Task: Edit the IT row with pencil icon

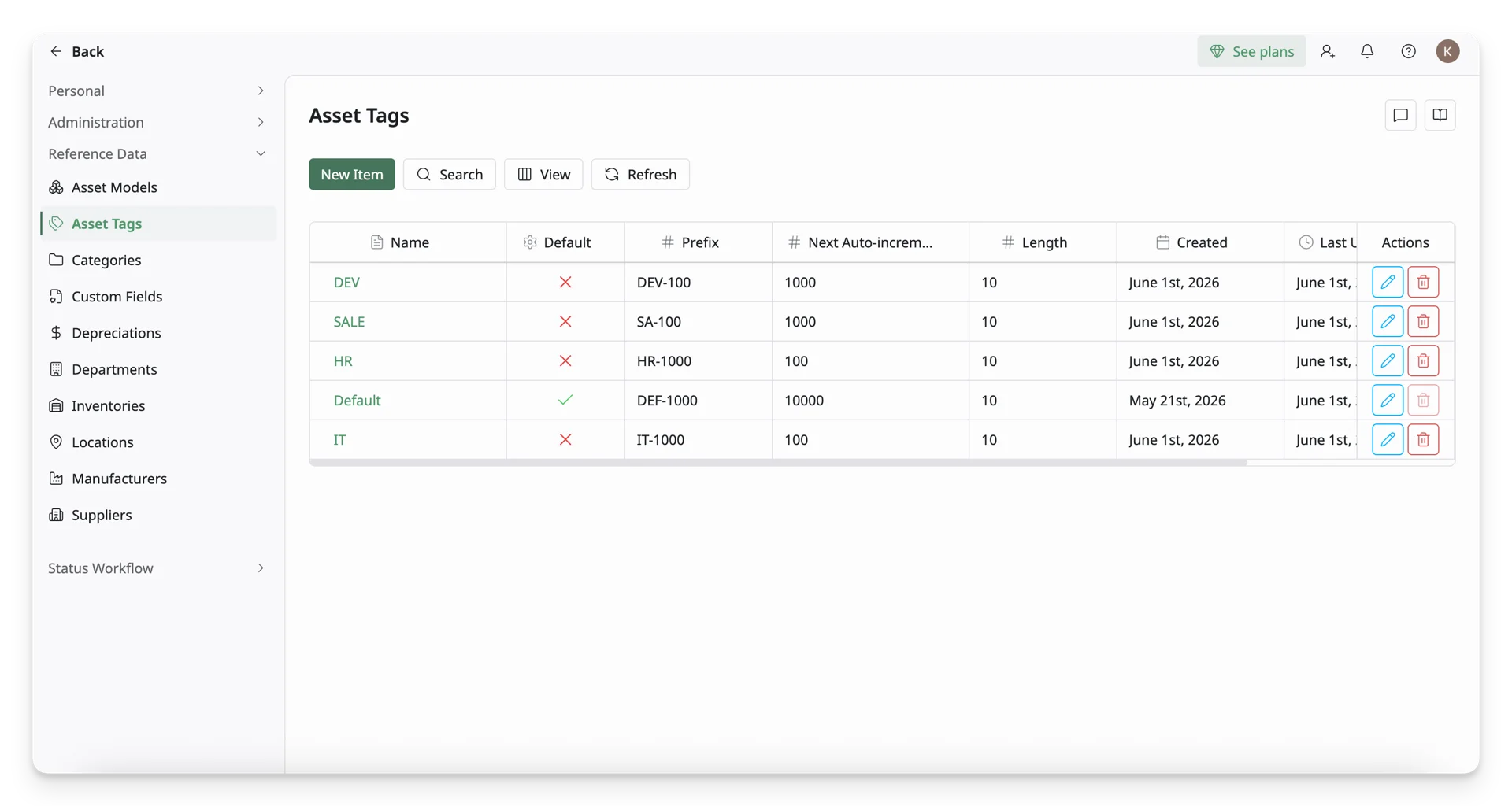Action: pyautogui.click(x=1388, y=439)
